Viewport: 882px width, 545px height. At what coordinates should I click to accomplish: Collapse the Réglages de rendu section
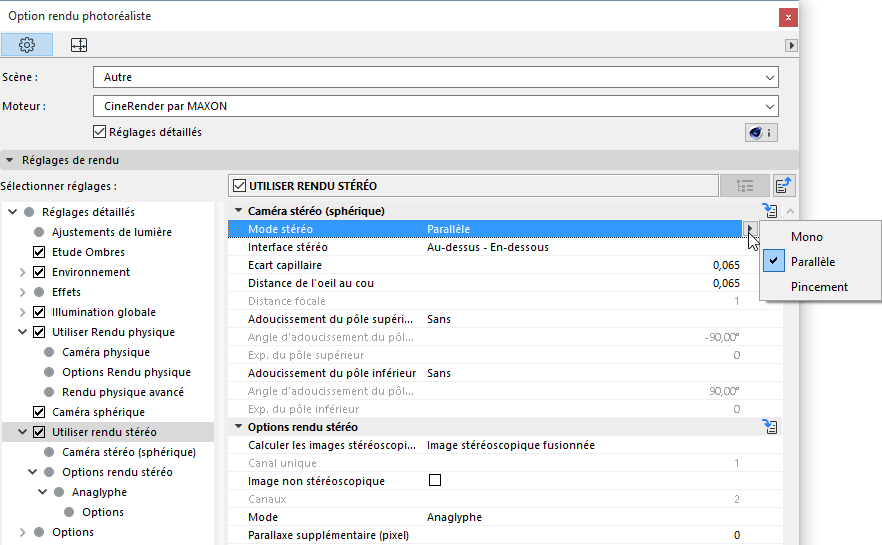10,160
